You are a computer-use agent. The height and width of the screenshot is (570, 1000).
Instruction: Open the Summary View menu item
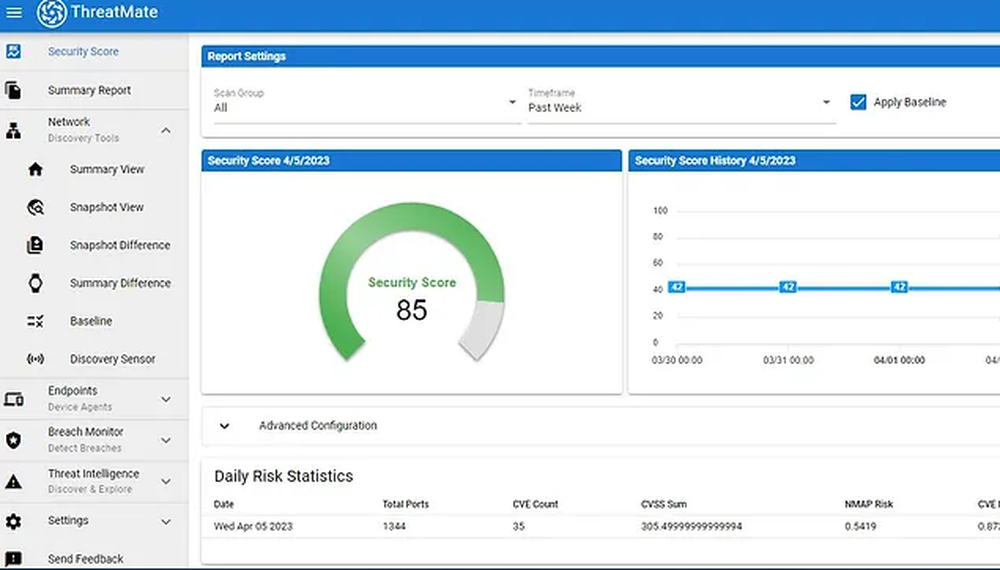(x=106, y=170)
